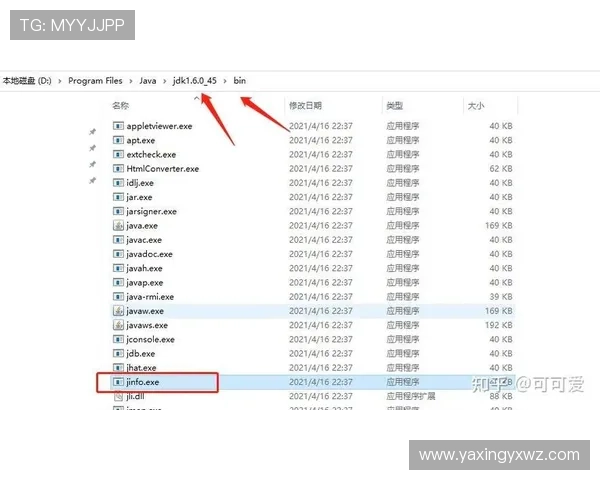600x480 pixels.
Task: Click the jli.dll file icon
Action: coord(118,396)
